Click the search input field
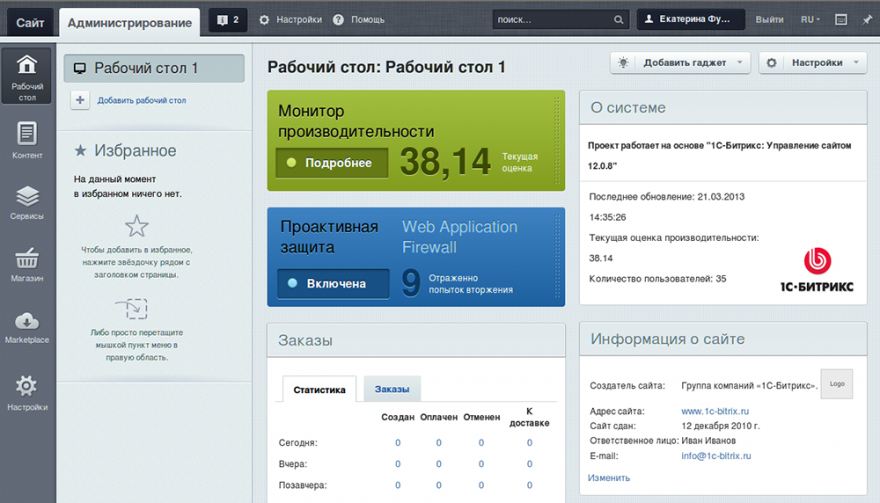The height and width of the screenshot is (503, 880). [553, 20]
